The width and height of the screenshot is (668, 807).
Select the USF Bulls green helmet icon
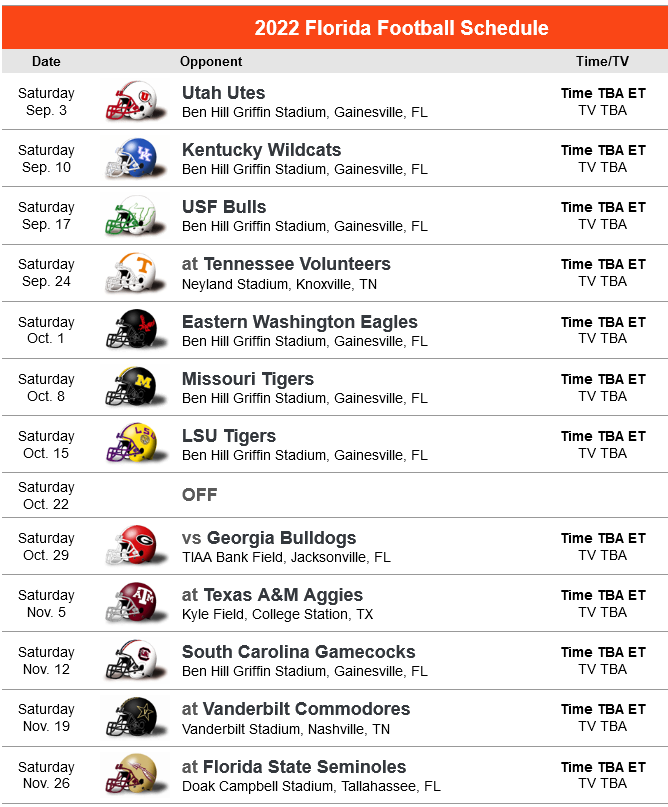click(x=135, y=215)
